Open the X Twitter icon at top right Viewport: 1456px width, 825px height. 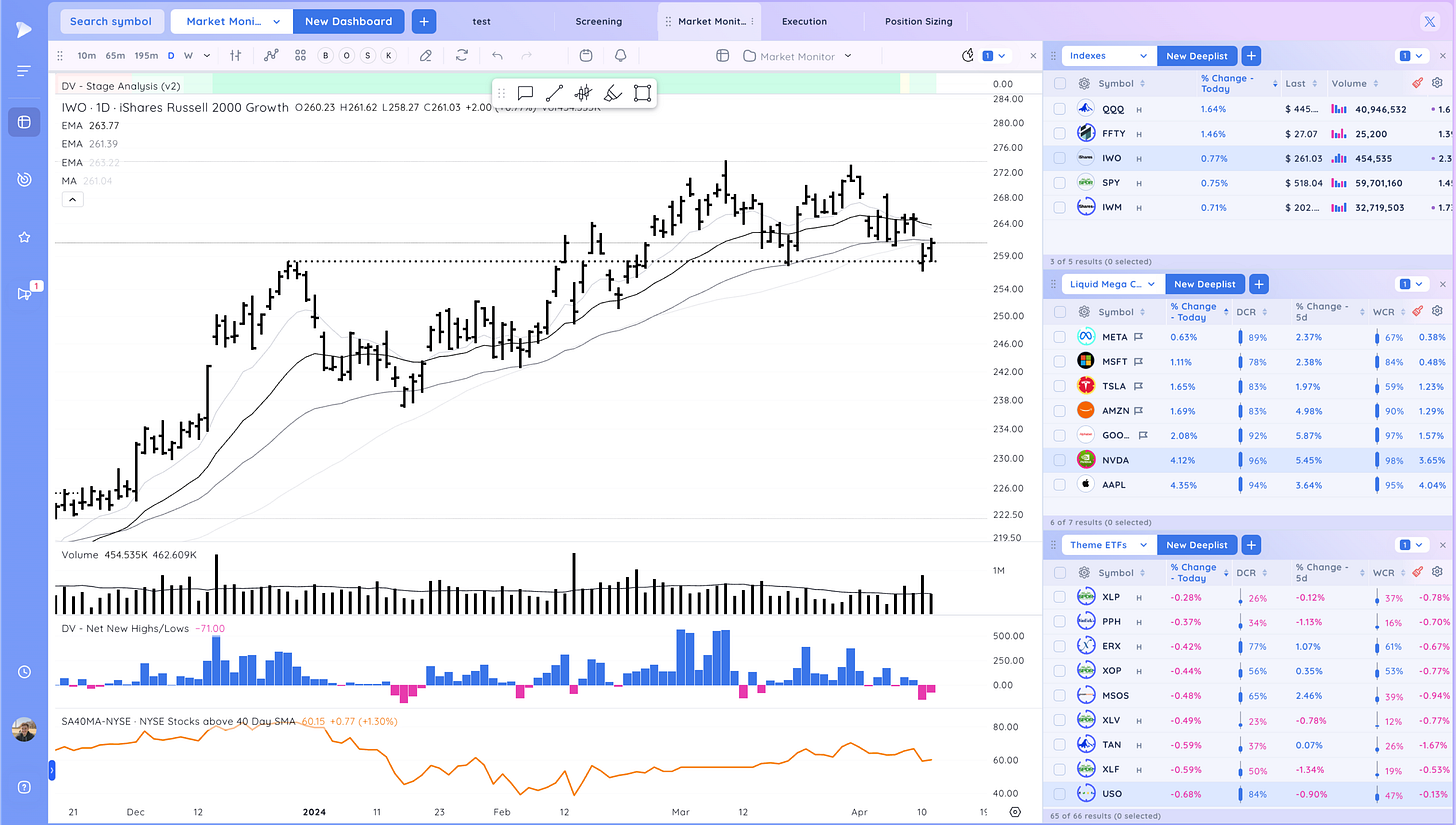(x=1429, y=21)
